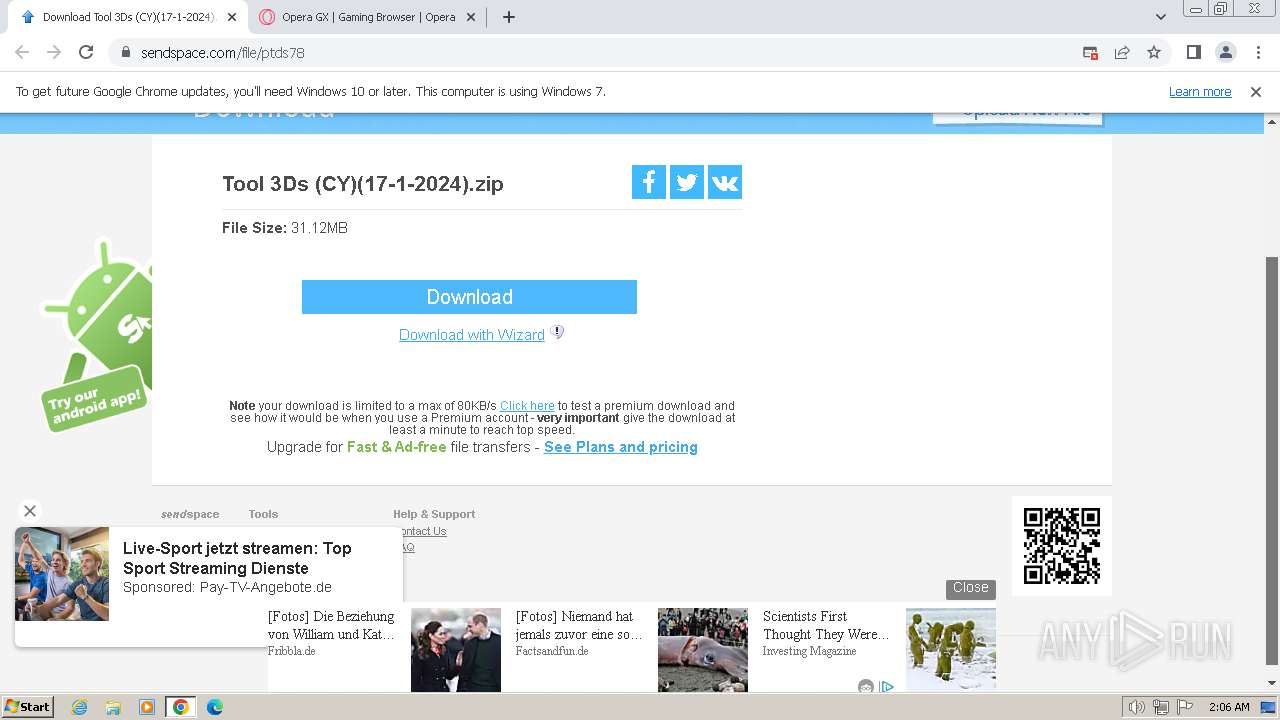Open the Windows Start menu

[x=27, y=707]
